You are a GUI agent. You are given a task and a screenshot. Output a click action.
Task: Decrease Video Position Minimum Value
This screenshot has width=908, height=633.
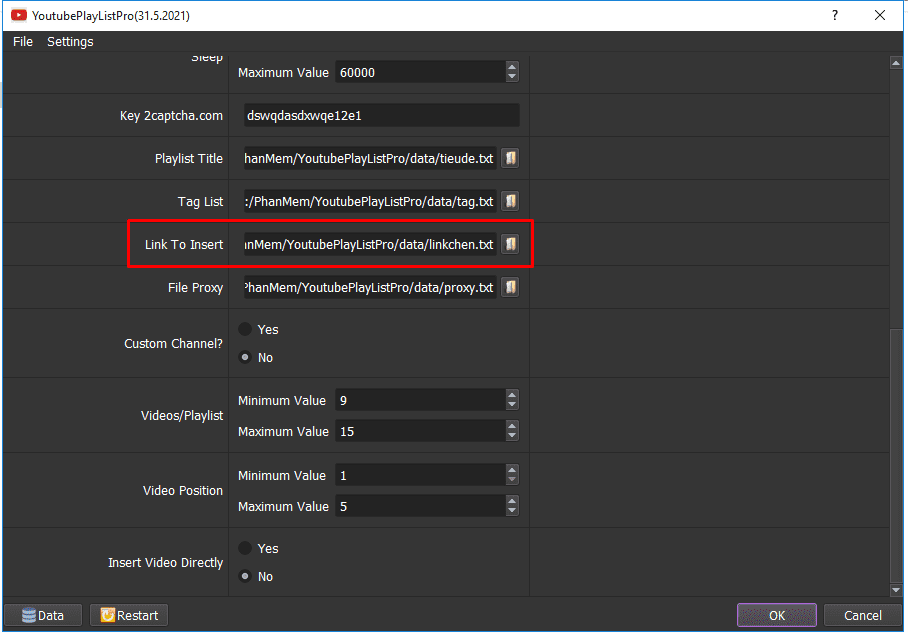[511, 481]
